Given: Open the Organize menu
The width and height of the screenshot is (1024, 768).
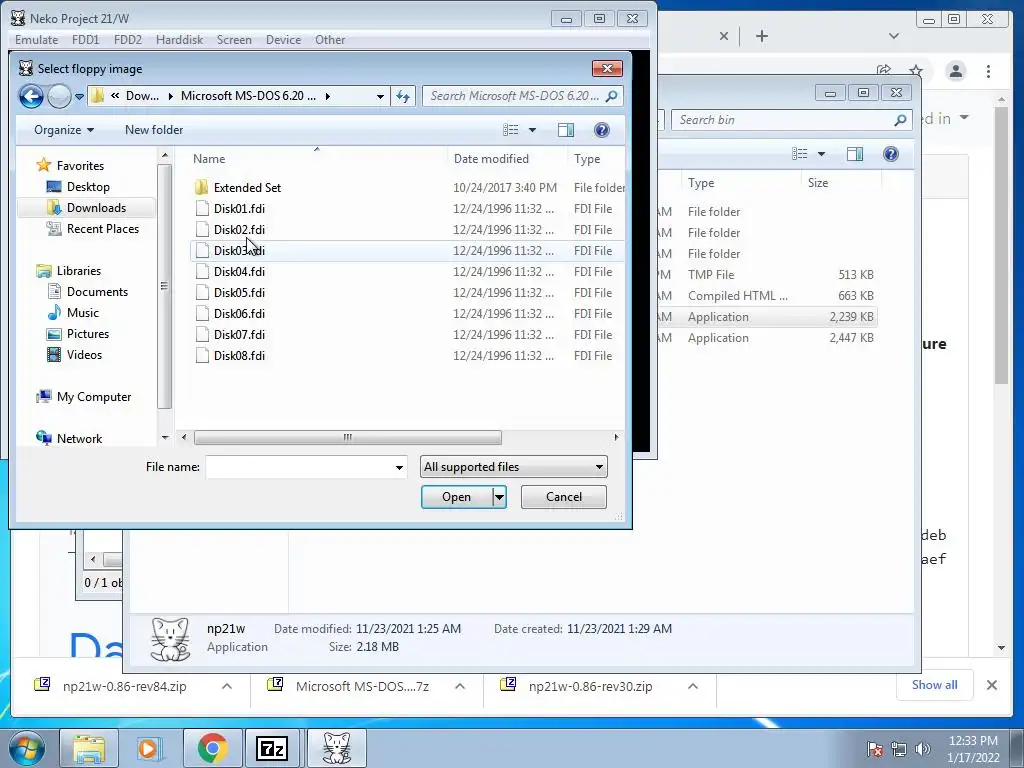Looking at the screenshot, I should coord(64,130).
